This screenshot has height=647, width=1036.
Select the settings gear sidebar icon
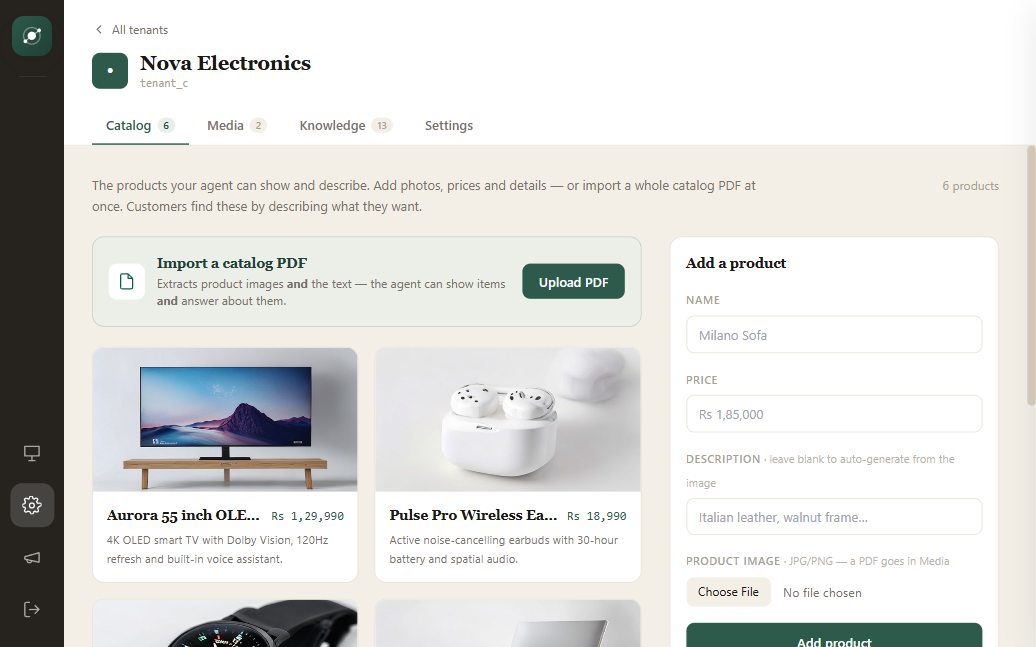coord(32,505)
